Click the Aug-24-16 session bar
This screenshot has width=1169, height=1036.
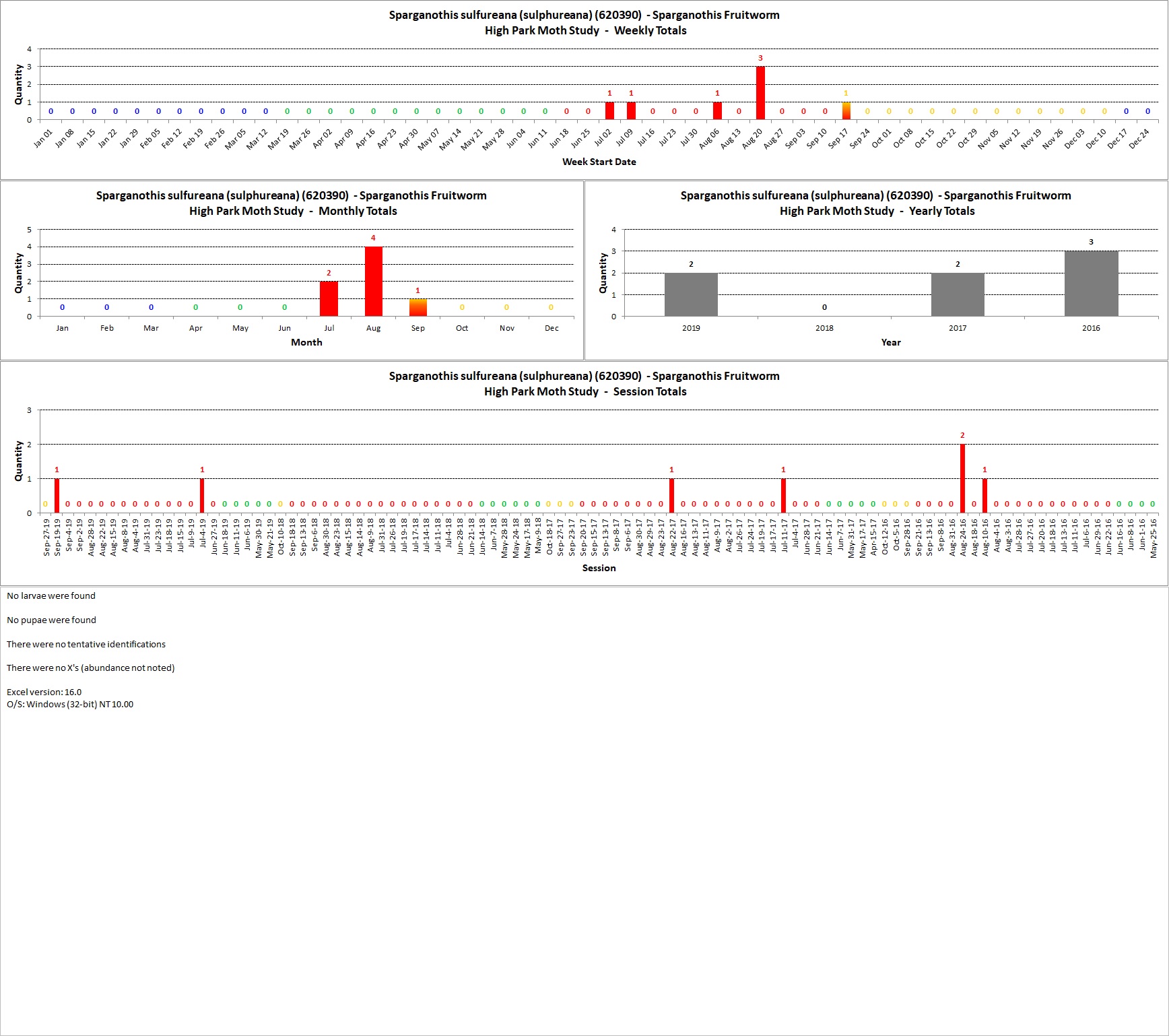pos(962,478)
